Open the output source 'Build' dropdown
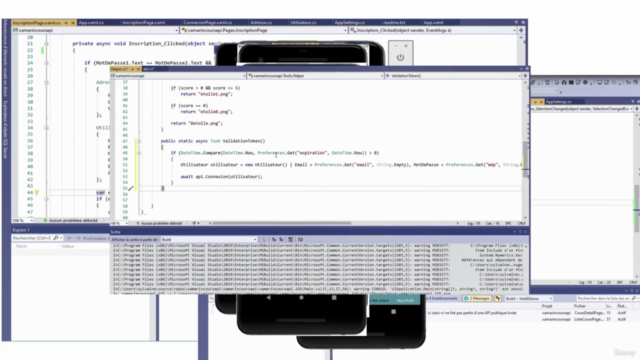The height and width of the screenshot is (360, 640). pyautogui.click(x=209, y=240)
